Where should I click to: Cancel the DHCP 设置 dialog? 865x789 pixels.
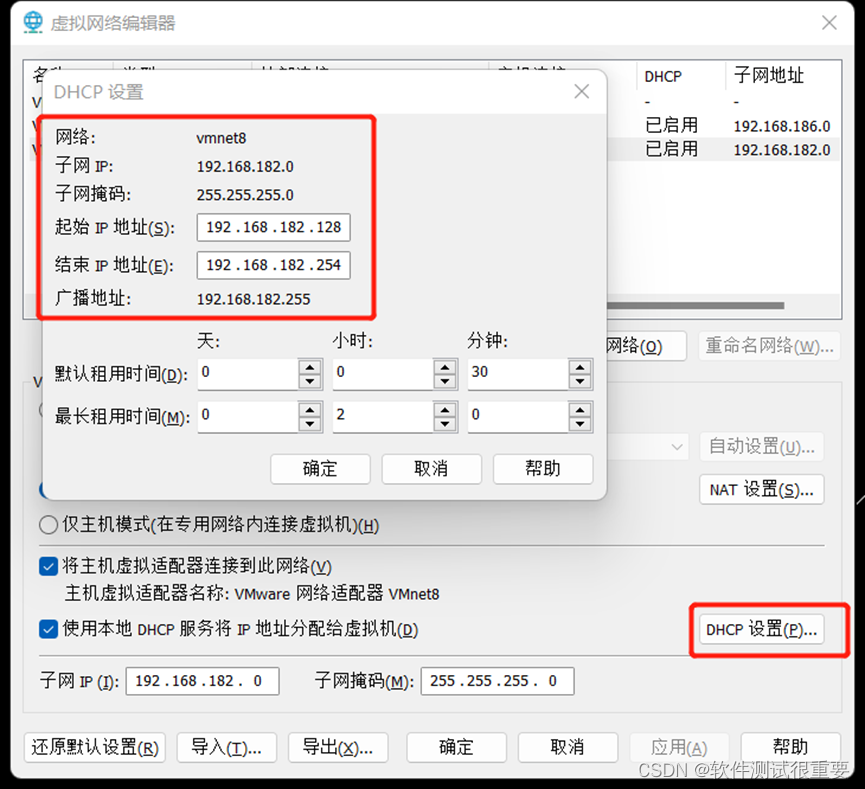click(431, 469)
